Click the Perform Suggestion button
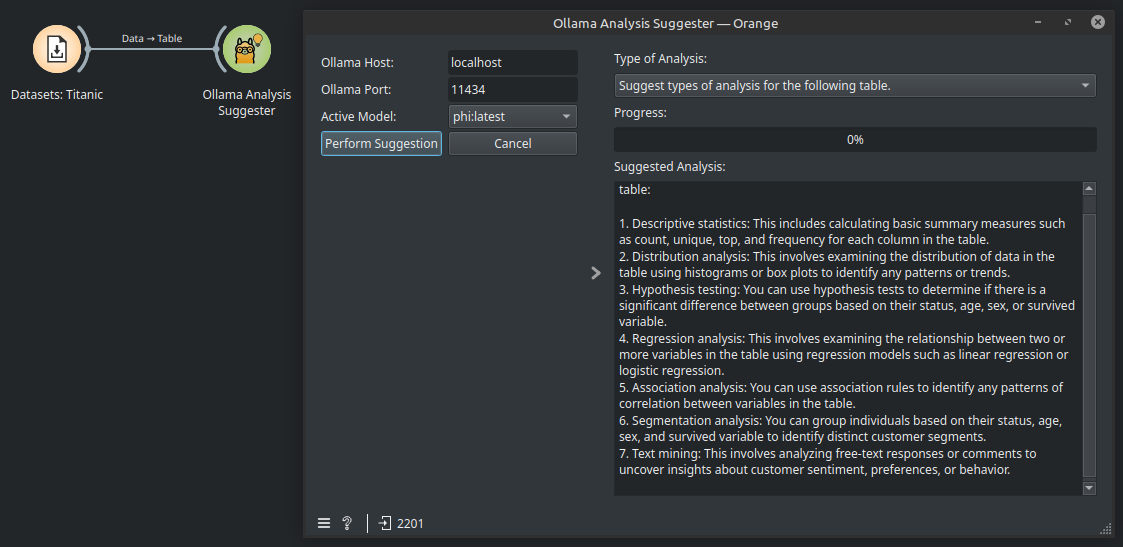 pos(381,143)
